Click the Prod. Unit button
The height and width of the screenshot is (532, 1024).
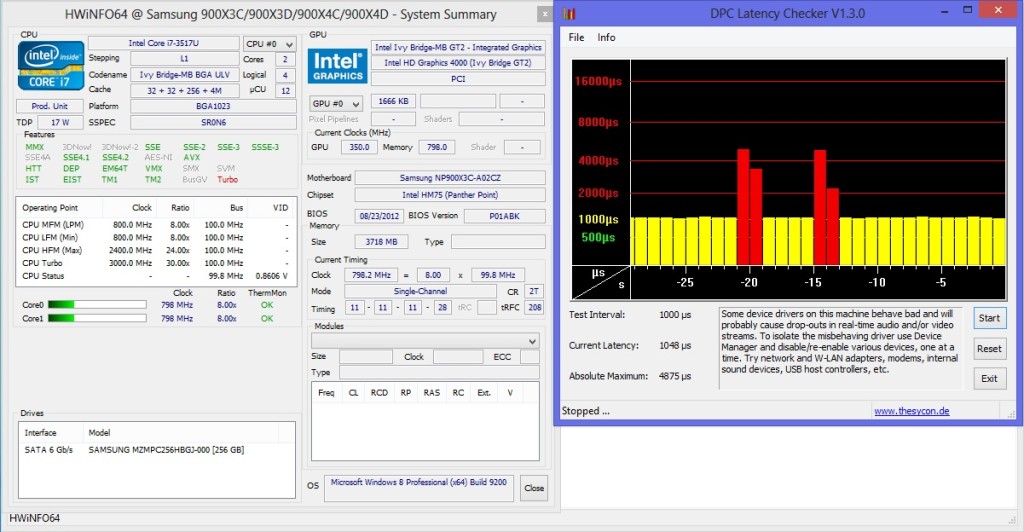click(50, 106)
